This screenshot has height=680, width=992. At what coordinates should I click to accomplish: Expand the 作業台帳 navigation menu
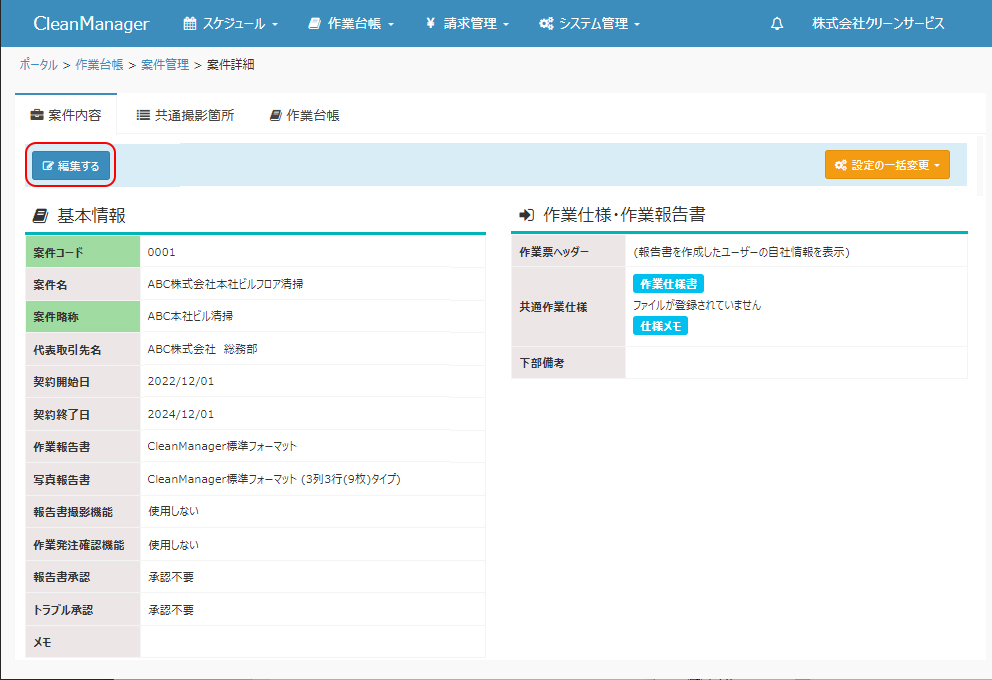351,24
